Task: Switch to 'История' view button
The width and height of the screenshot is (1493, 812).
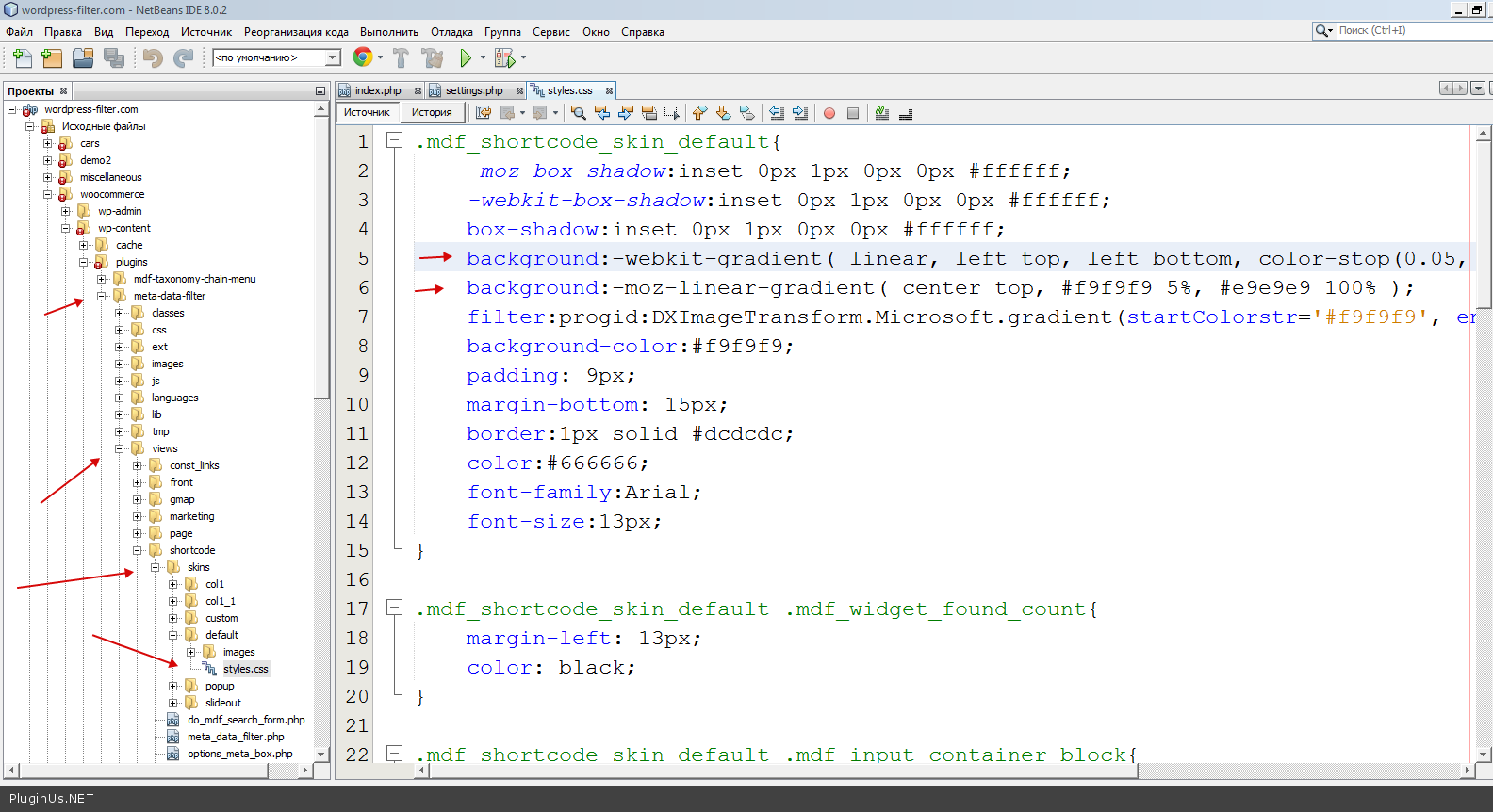Action: 432,112
